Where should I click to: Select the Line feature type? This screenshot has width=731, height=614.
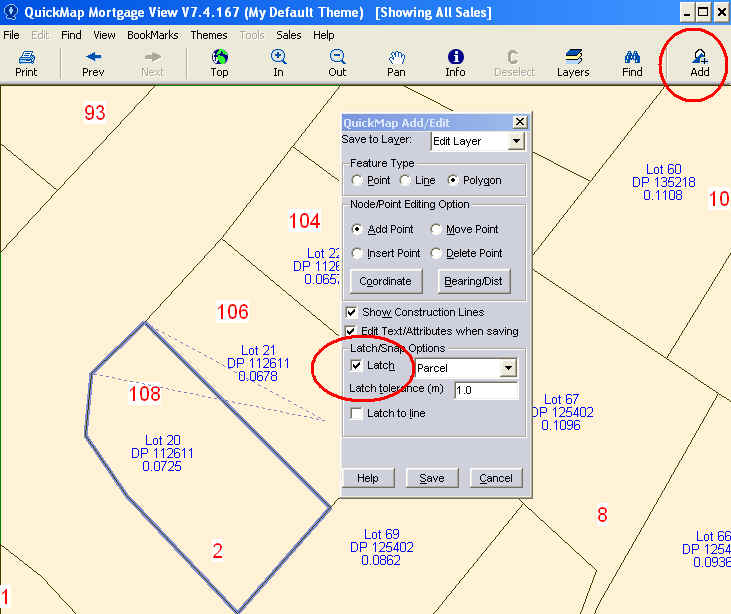(405, 181)
